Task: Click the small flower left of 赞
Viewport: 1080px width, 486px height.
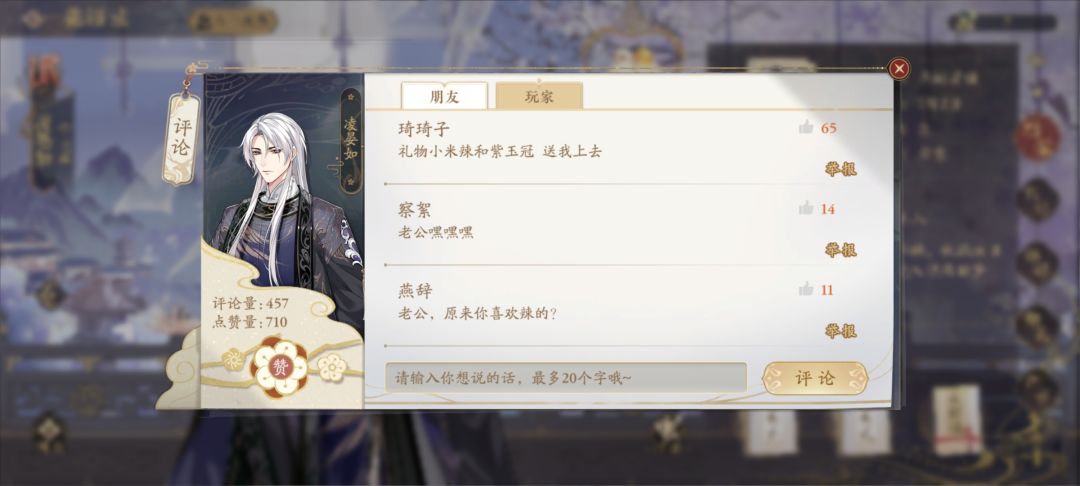Action: (x=233, y=359)
